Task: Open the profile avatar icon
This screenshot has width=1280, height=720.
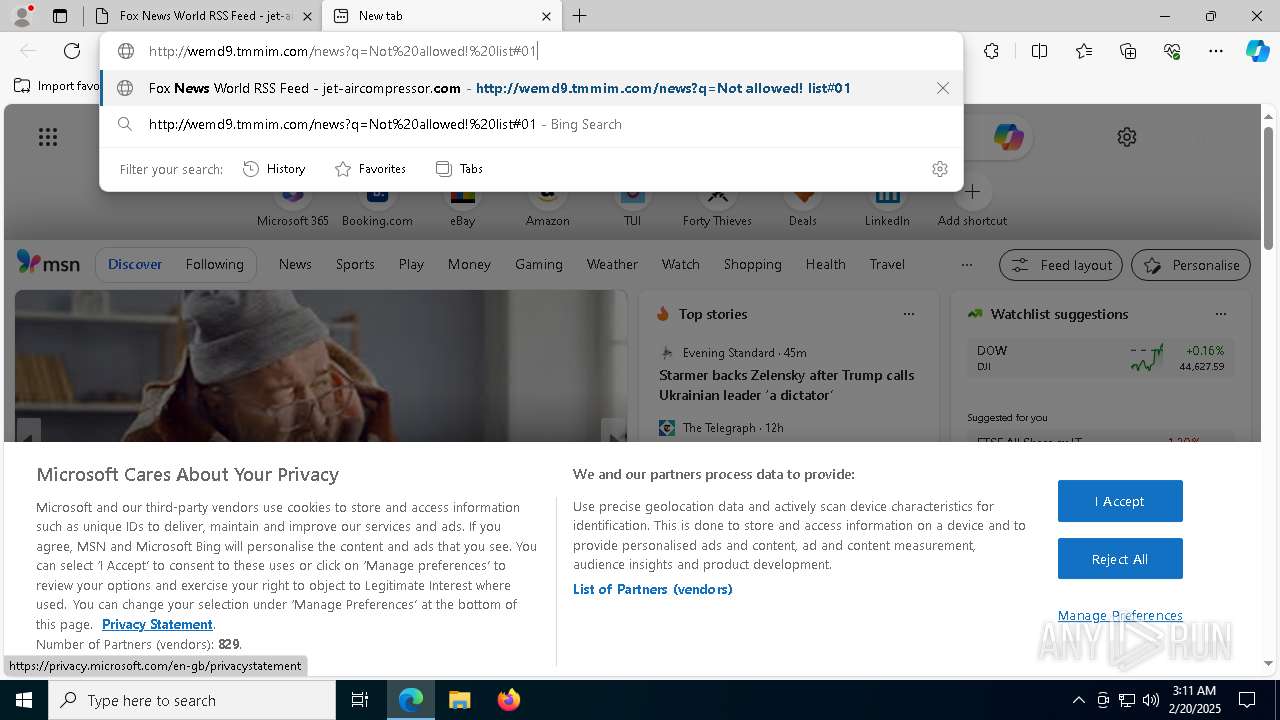Action: (22, 16)
